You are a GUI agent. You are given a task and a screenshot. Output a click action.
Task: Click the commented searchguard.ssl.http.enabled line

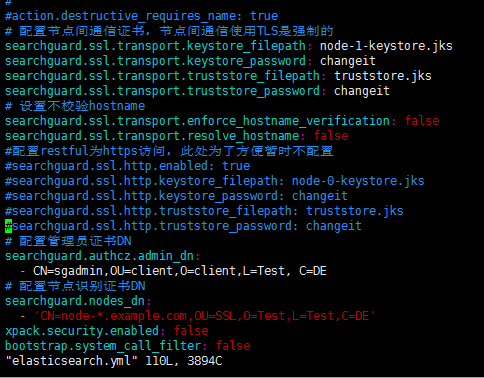127,166
